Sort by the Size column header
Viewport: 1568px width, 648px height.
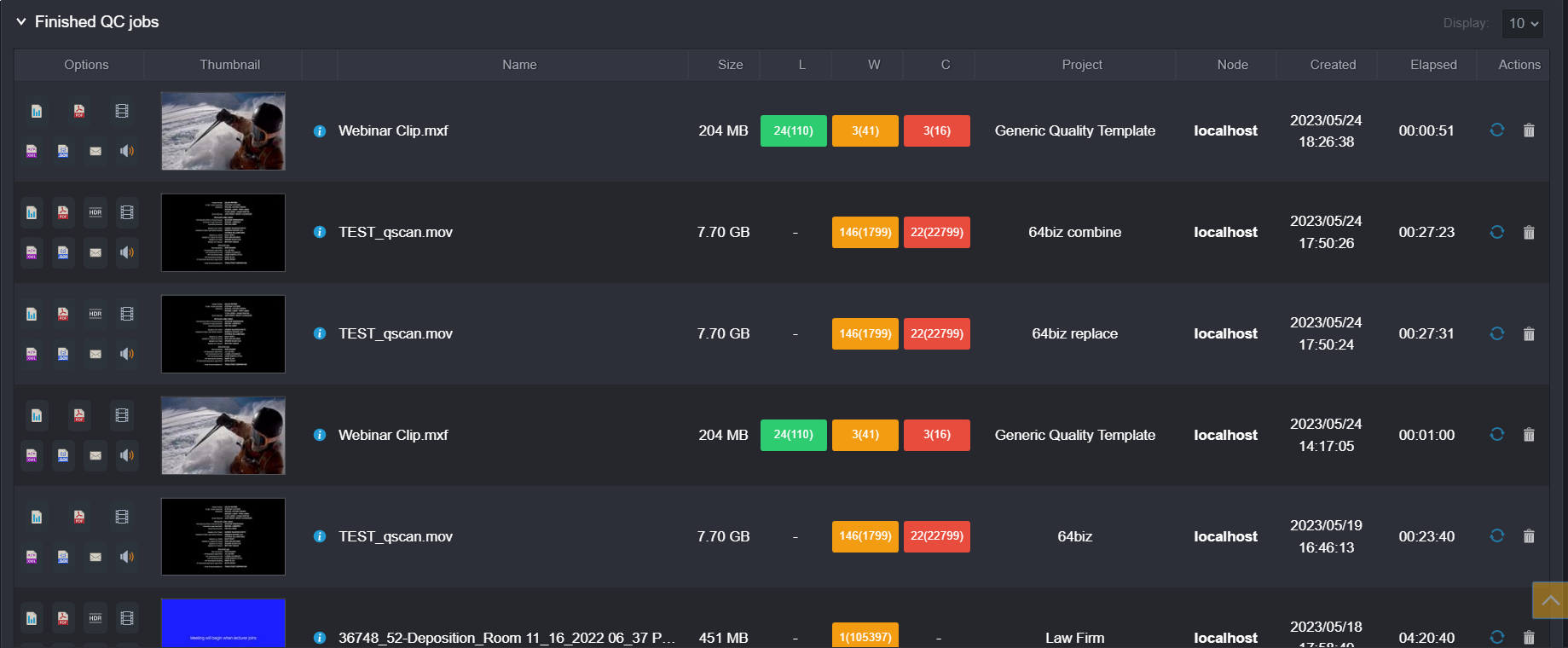(730, 65)
